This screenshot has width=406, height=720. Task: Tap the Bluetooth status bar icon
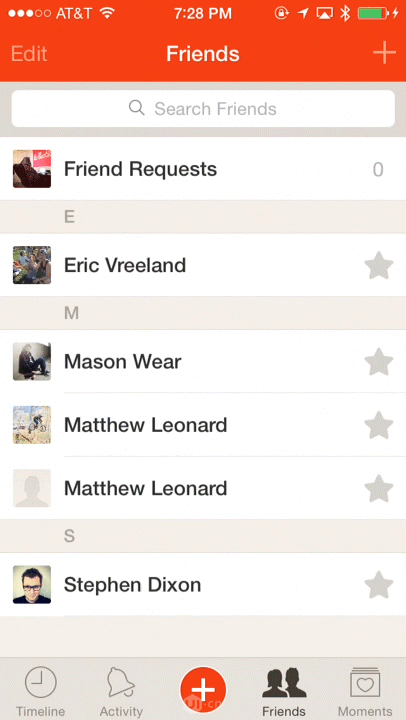pos(345,13)
